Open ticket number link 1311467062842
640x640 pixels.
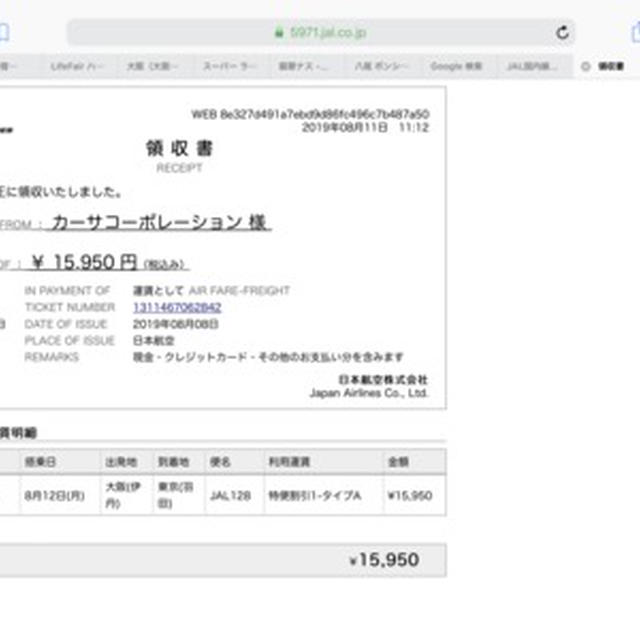177,307
